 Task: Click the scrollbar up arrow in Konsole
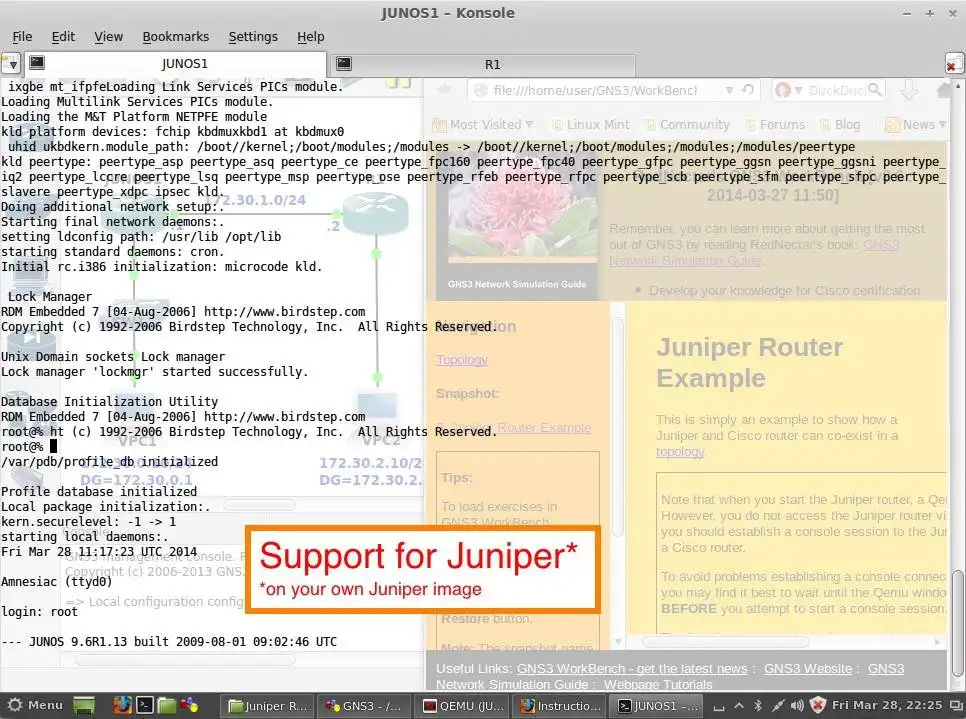(957, 86)
